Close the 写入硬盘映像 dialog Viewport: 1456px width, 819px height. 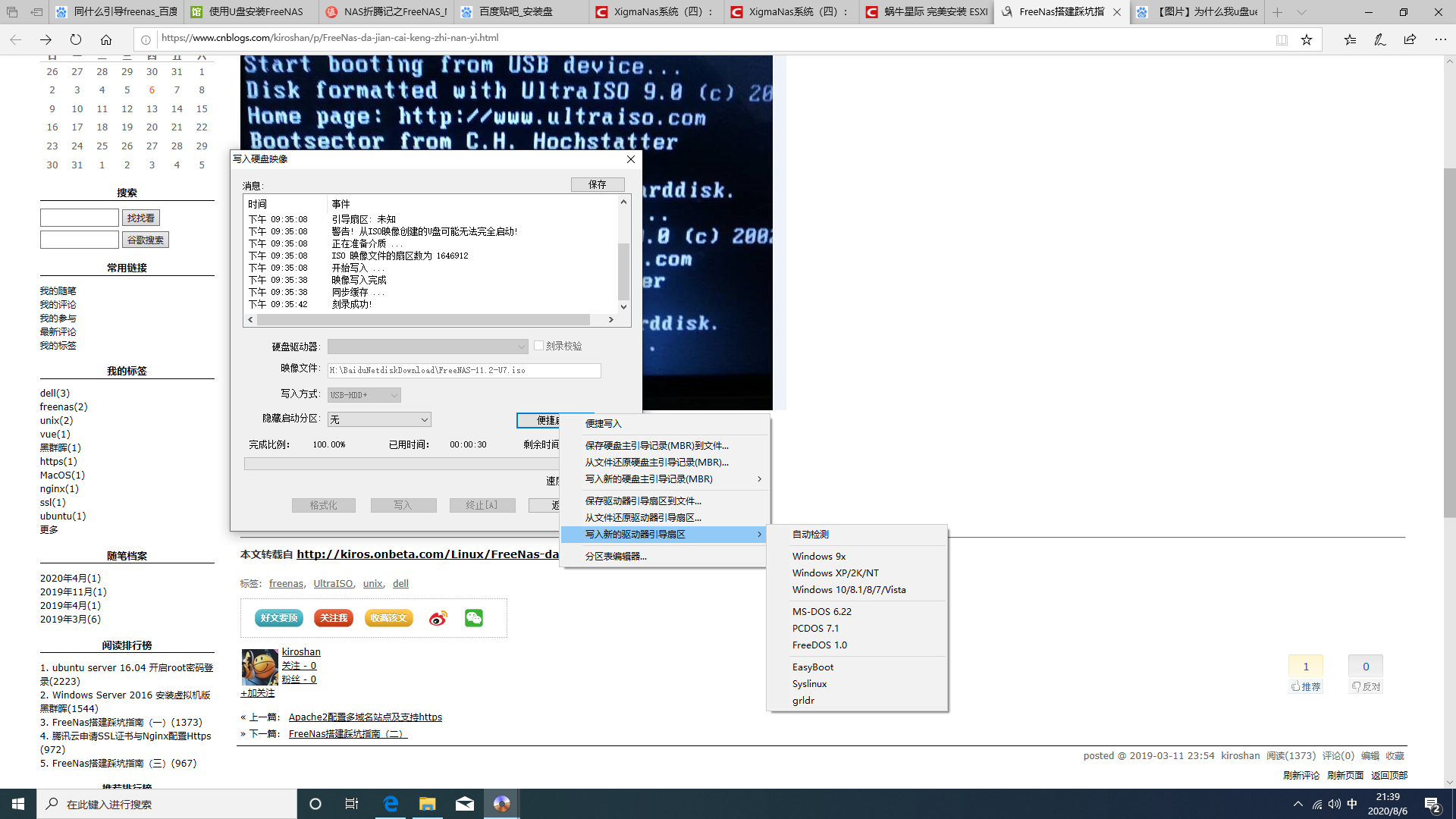coord(630,159)
